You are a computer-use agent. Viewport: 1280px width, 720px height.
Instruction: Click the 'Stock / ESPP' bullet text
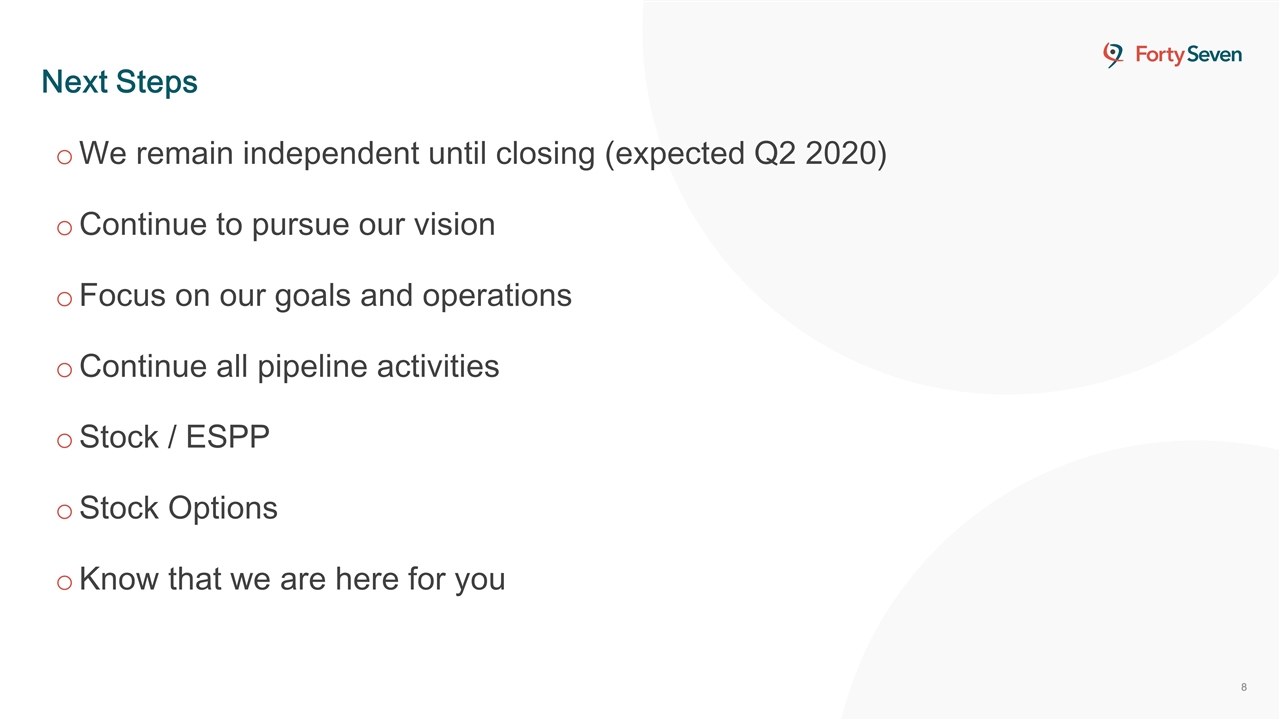tap(174, 438)
